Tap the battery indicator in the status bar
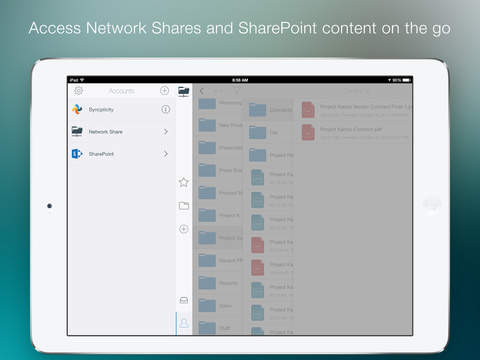Viewport: 480px width, 360px height. pos(406,80)
